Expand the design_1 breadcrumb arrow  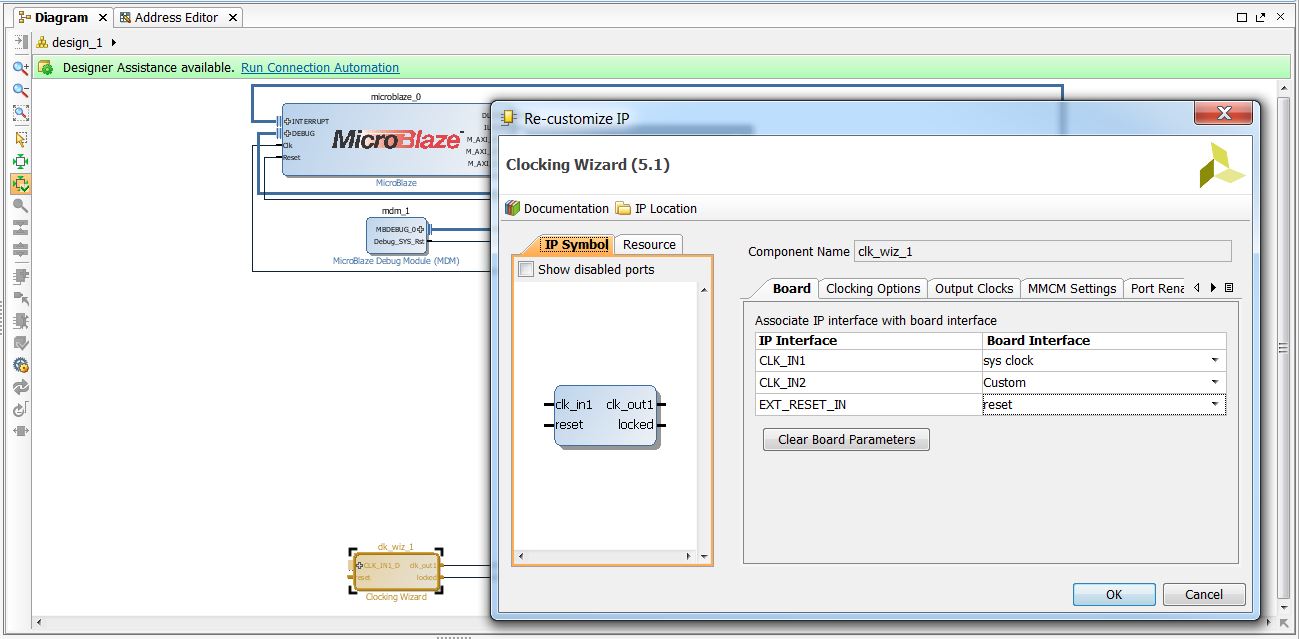(x=113, y=42)
